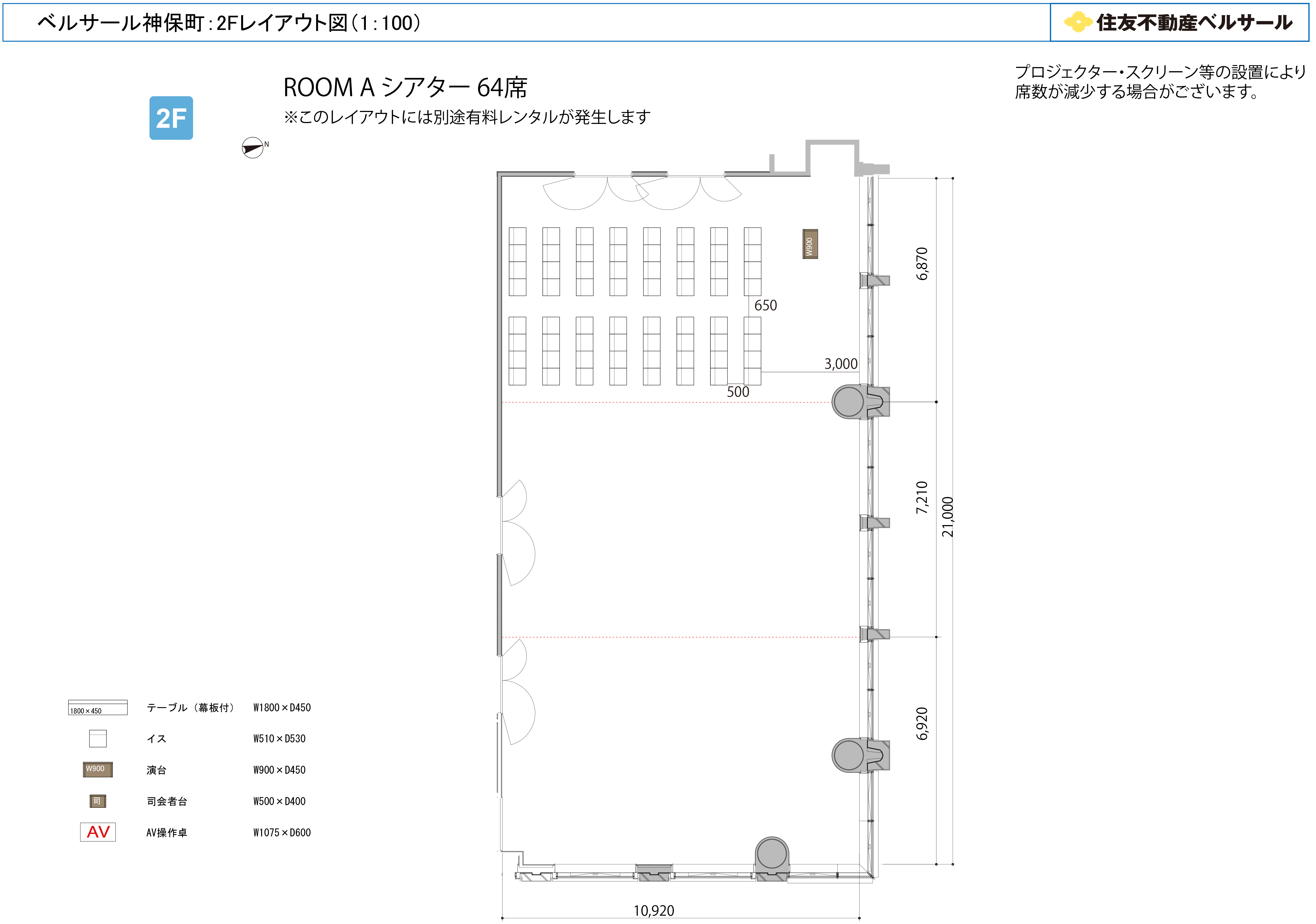Click the 演台 legend label
This screenshot has width=1316, height=924.
(x=157, y=770)
